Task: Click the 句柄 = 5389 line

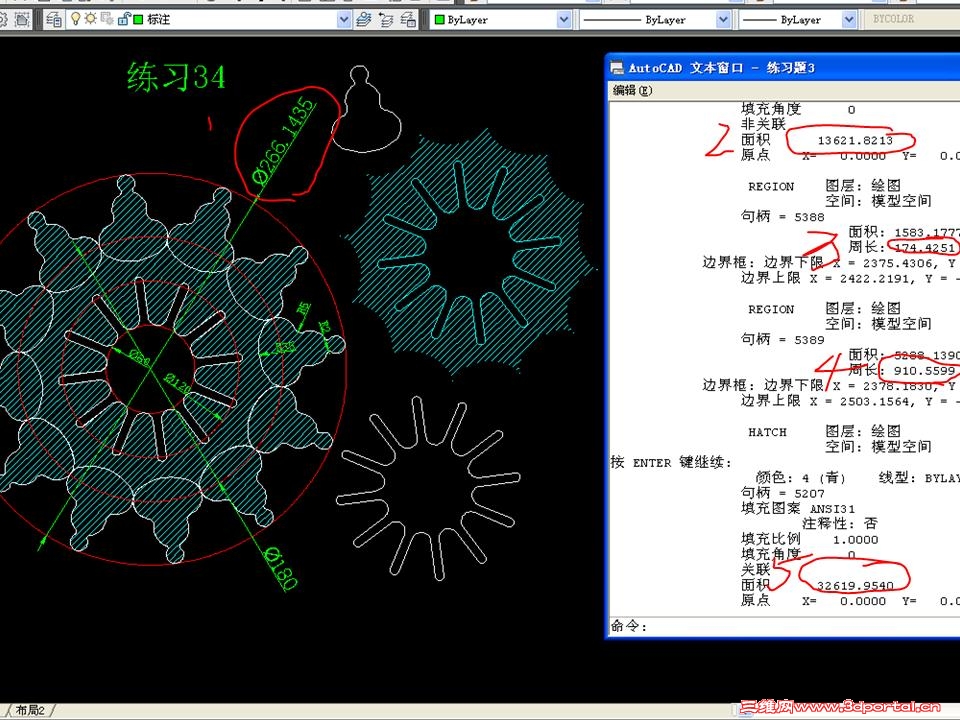Action: click(x=782, y=339)
